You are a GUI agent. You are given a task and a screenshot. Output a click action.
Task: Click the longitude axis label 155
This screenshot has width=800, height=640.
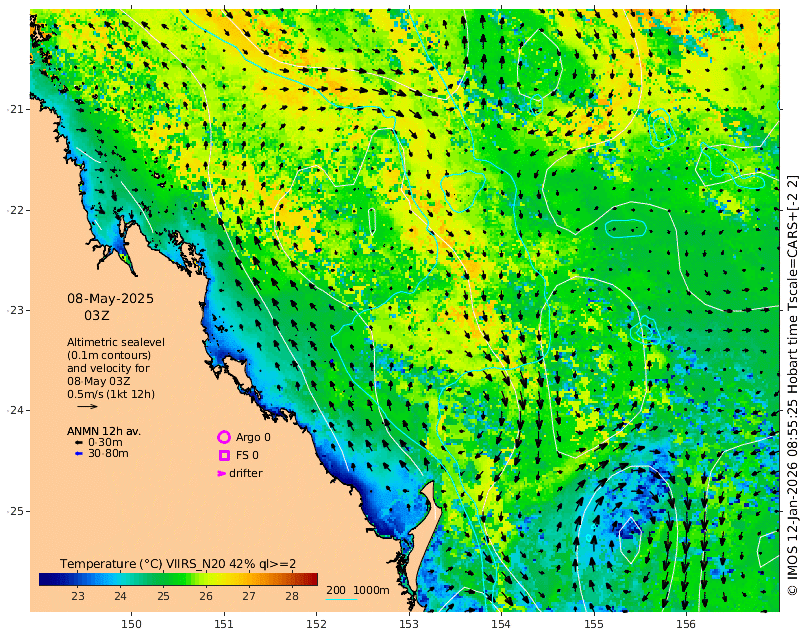594,624
